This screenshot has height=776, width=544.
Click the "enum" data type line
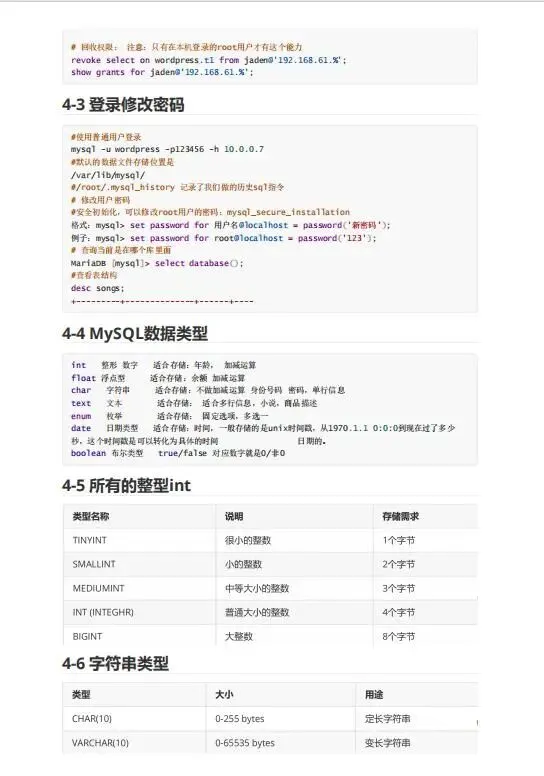click(x=170, y=416)
